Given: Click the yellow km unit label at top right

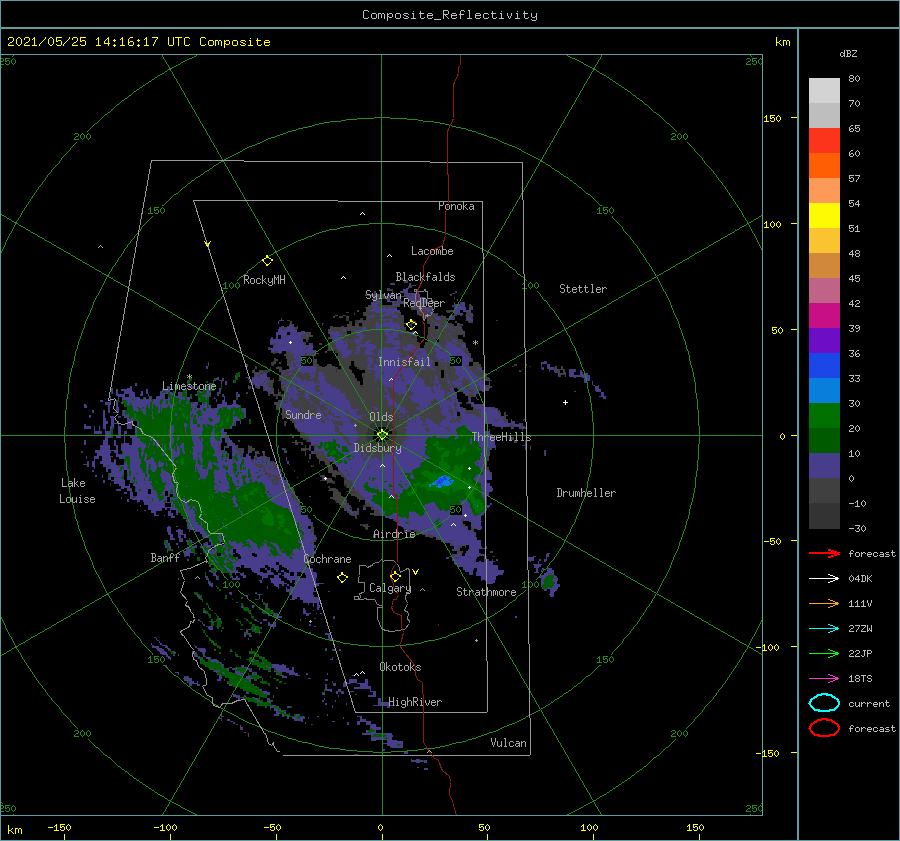Looking at the screenshot, I should (x=782, y=42).
